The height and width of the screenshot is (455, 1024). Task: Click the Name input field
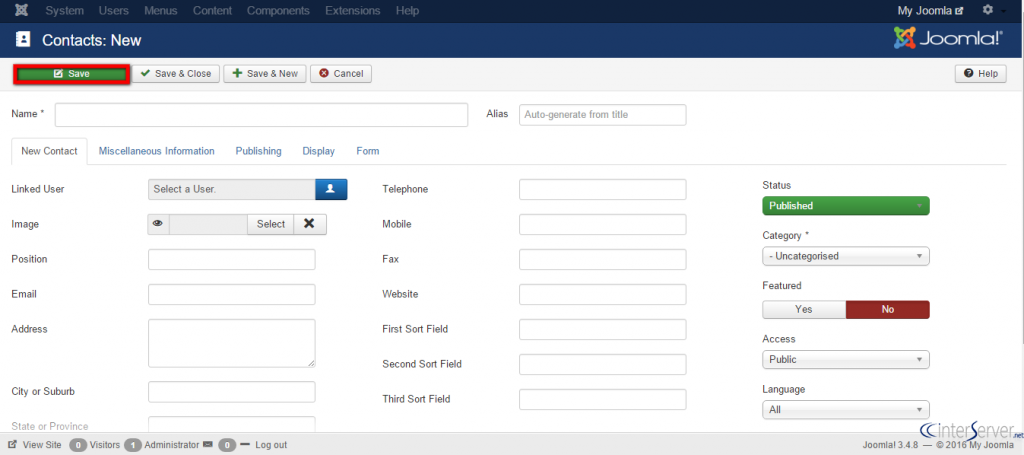point(261,114)
